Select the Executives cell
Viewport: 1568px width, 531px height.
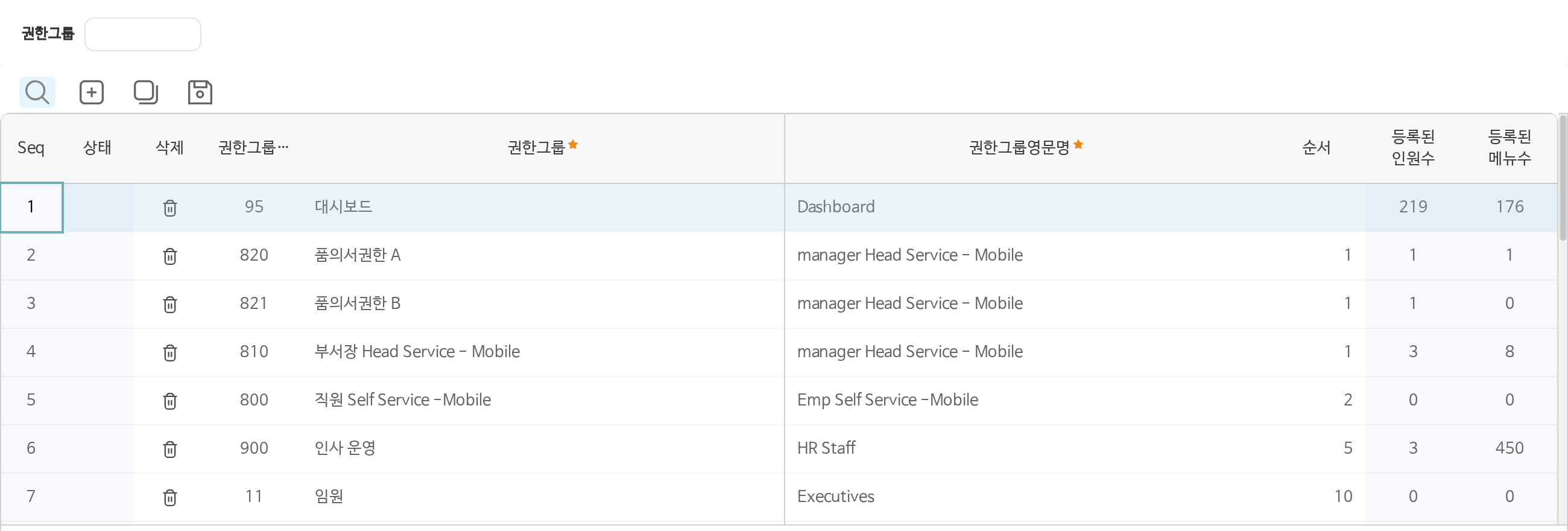tap(1026, 496)
